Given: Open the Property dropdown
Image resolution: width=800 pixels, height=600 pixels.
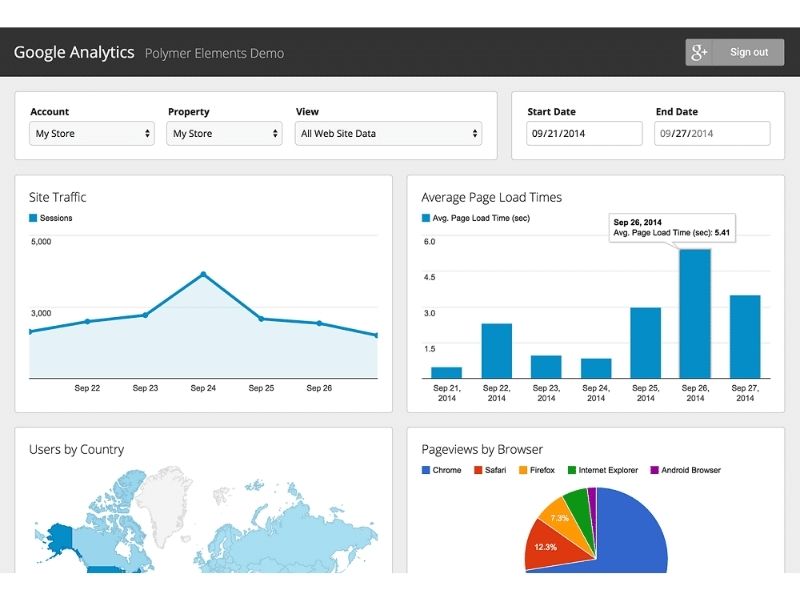Looking at the screenshot, I should [224, 134].
